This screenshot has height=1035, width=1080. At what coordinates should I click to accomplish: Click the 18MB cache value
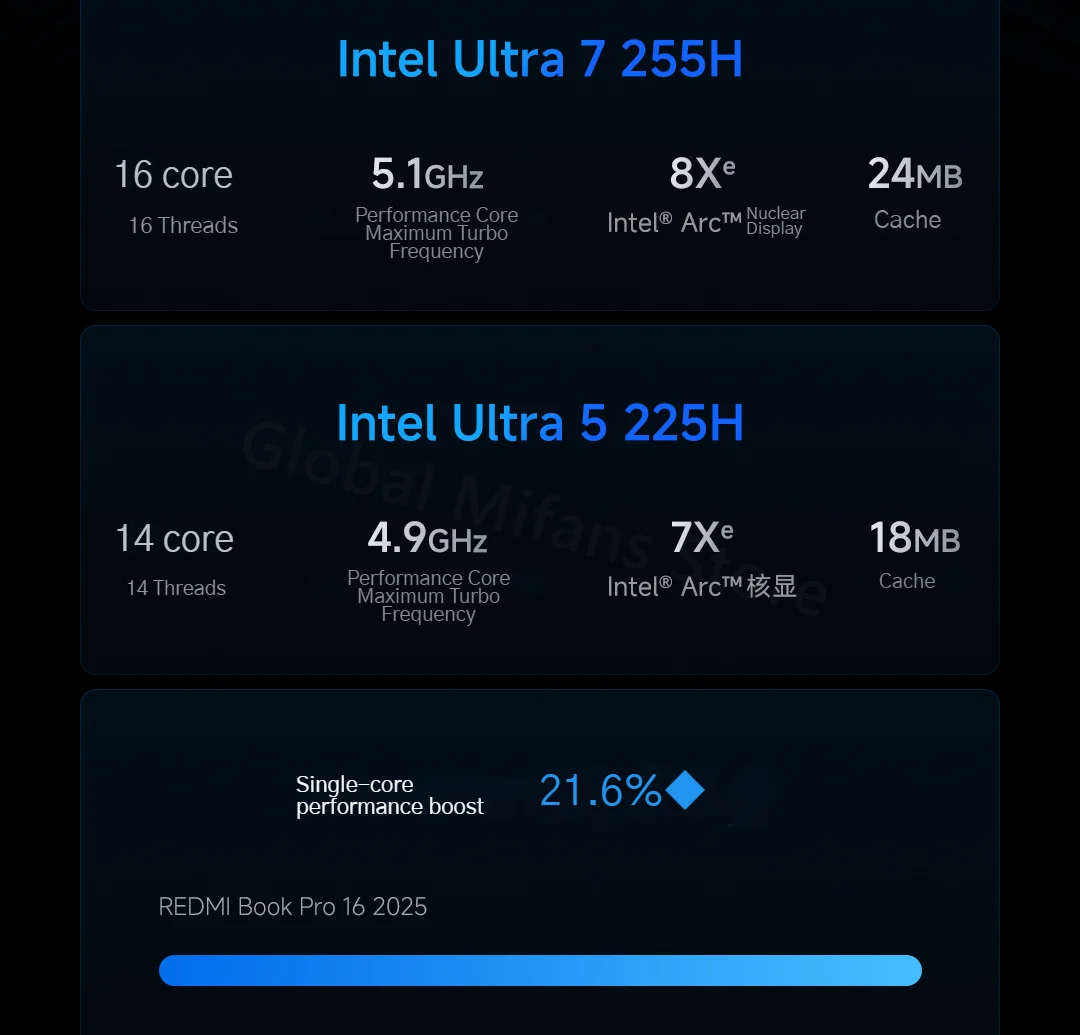pos(915,537)
